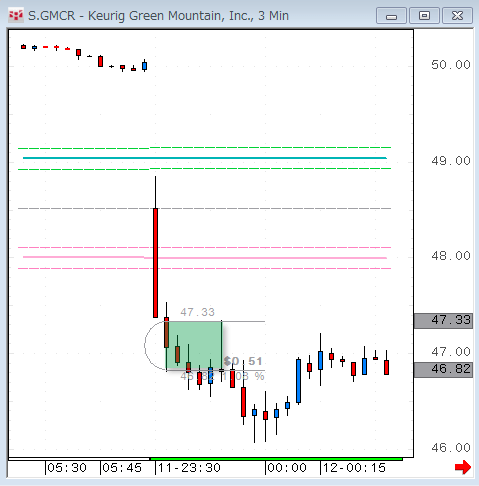Click the chart app icon in title bar
This screenshot has height=486, width=479.
click(x=16, y=16)
